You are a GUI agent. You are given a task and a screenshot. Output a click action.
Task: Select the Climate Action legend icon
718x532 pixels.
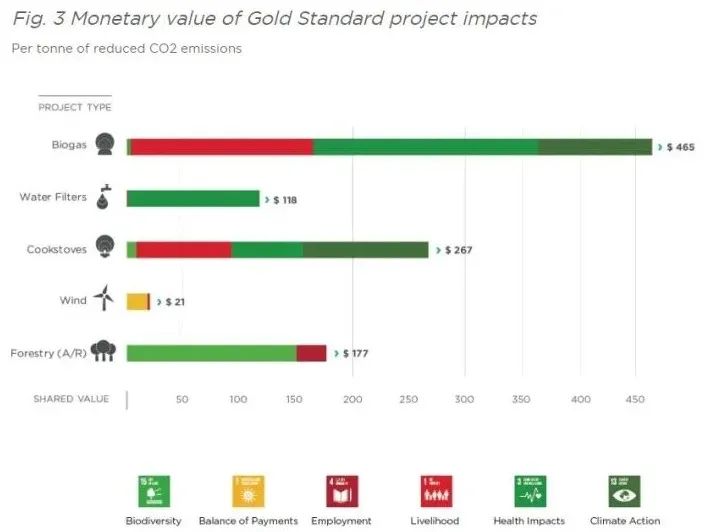pos(624,491)
